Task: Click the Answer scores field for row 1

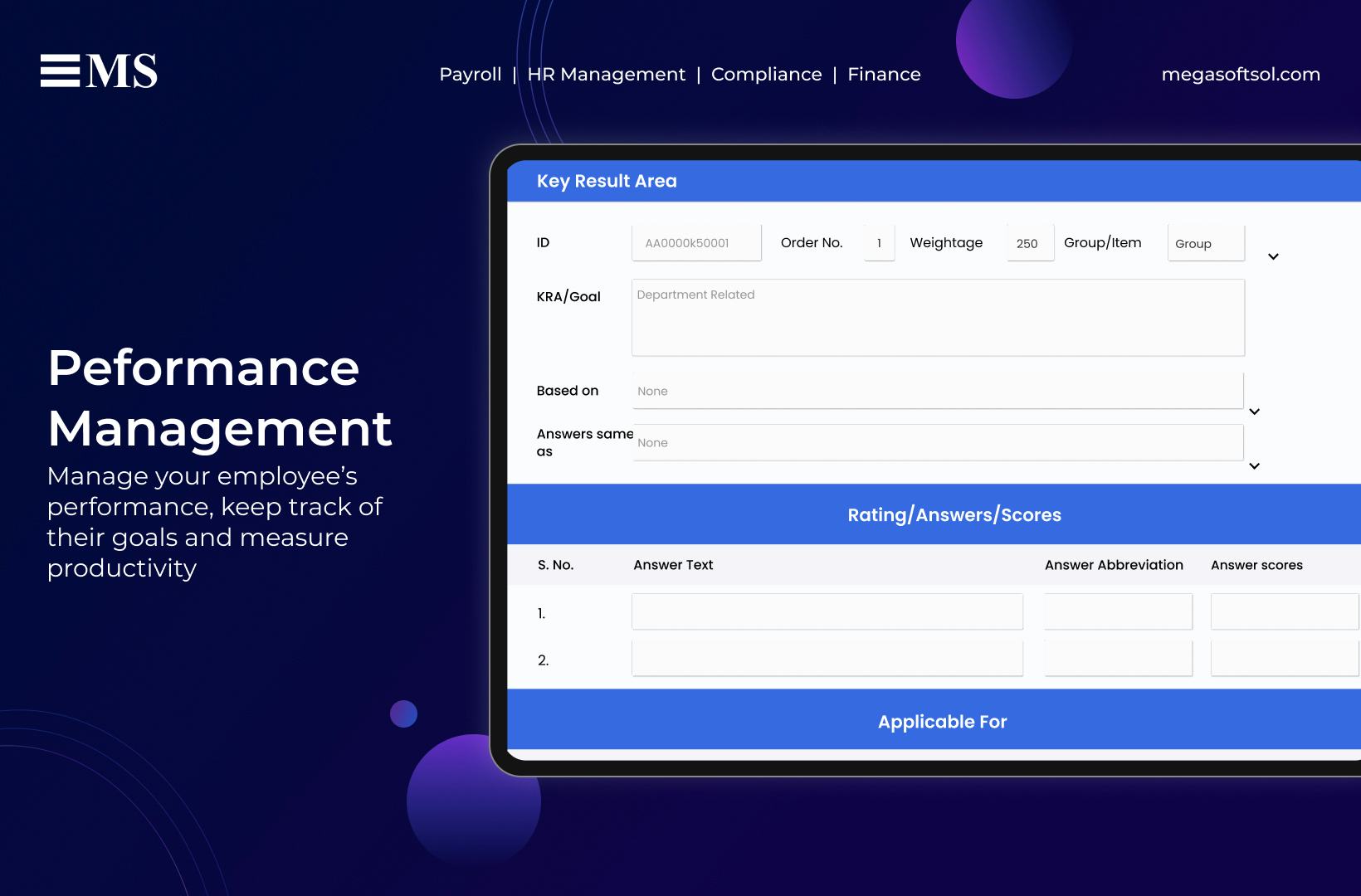Action: [1283, 611]
